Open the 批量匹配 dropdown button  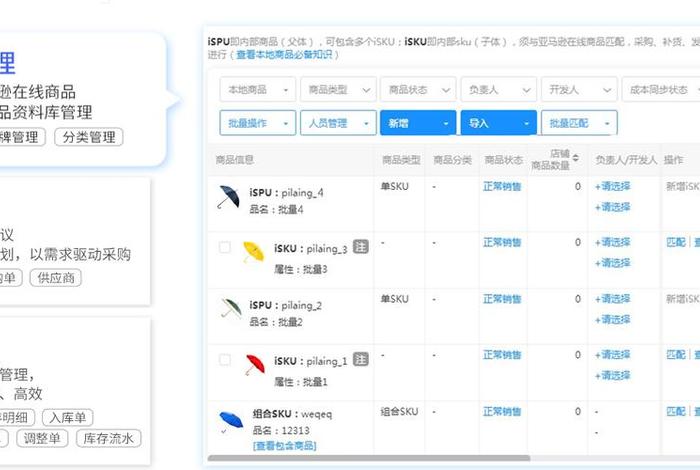tap(579, 123)
